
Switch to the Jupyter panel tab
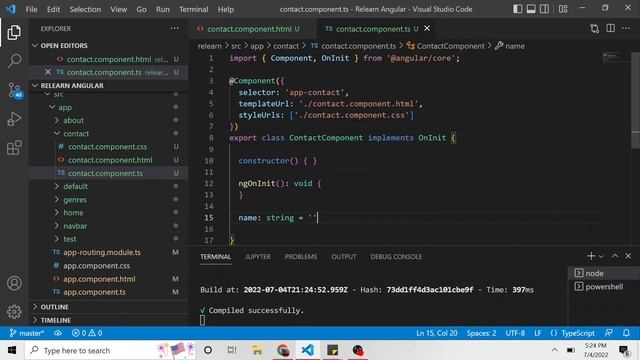258,257
